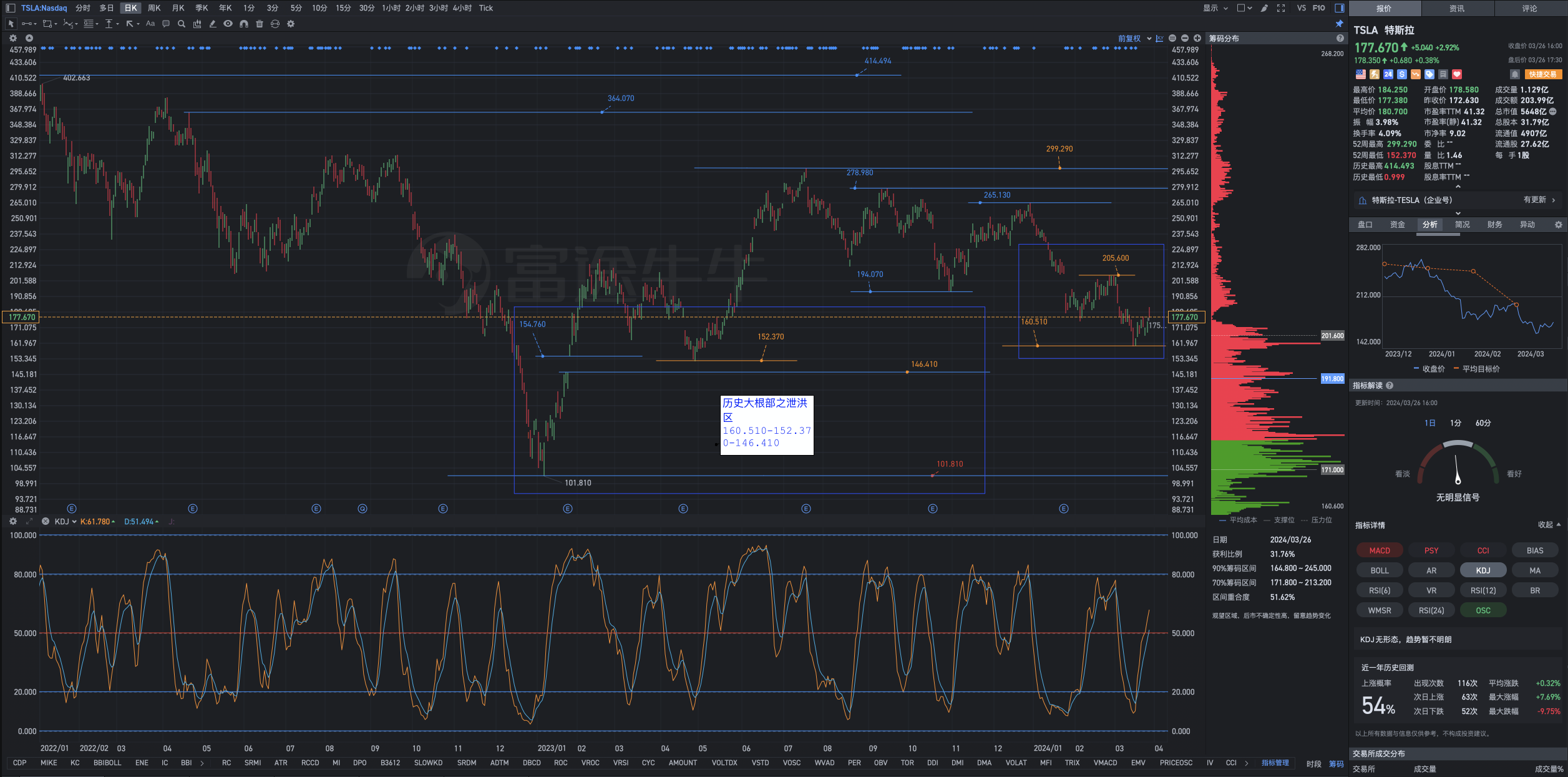Click 历史大根部之泄洪区 annotation box
The width and height of the screenshot is (1568, 777).
[767, 425]
